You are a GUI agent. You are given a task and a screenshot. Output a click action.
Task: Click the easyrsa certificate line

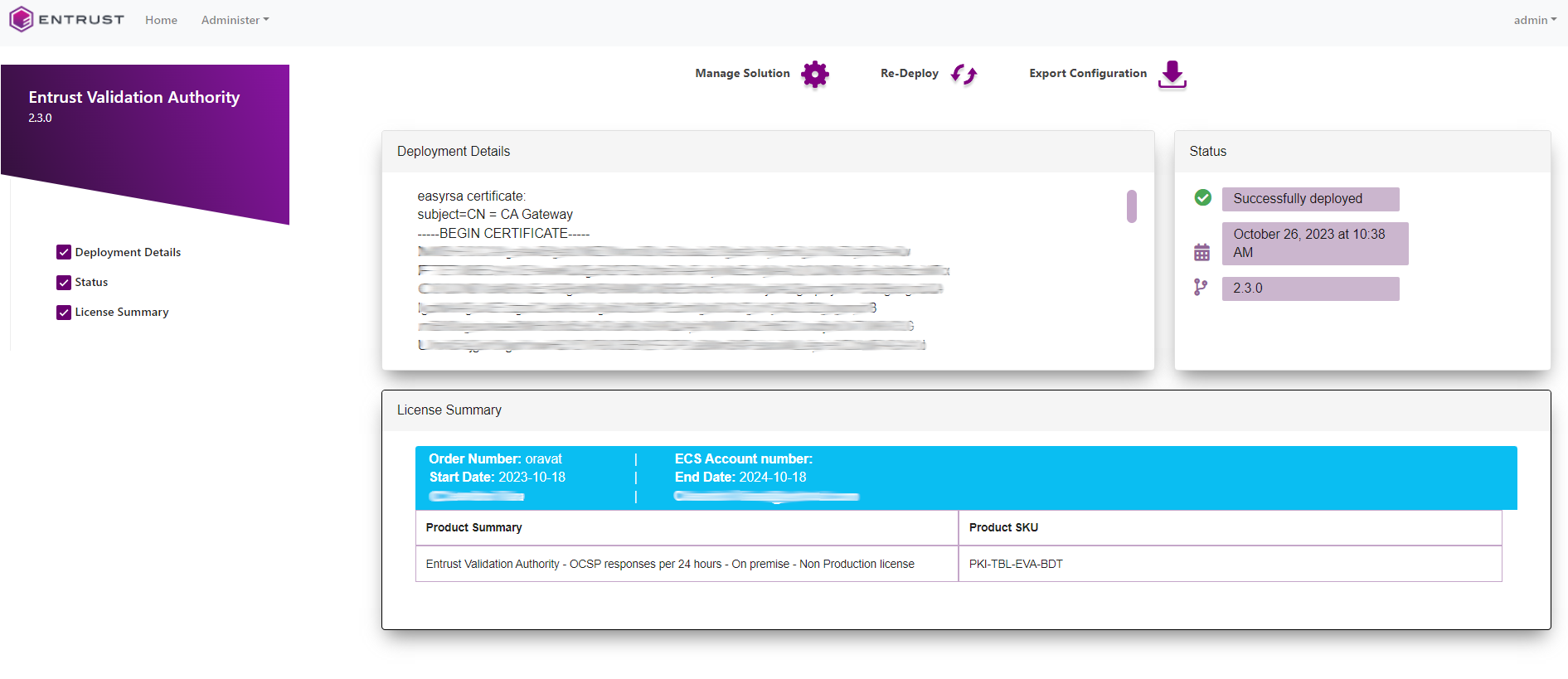click(472, 196)
